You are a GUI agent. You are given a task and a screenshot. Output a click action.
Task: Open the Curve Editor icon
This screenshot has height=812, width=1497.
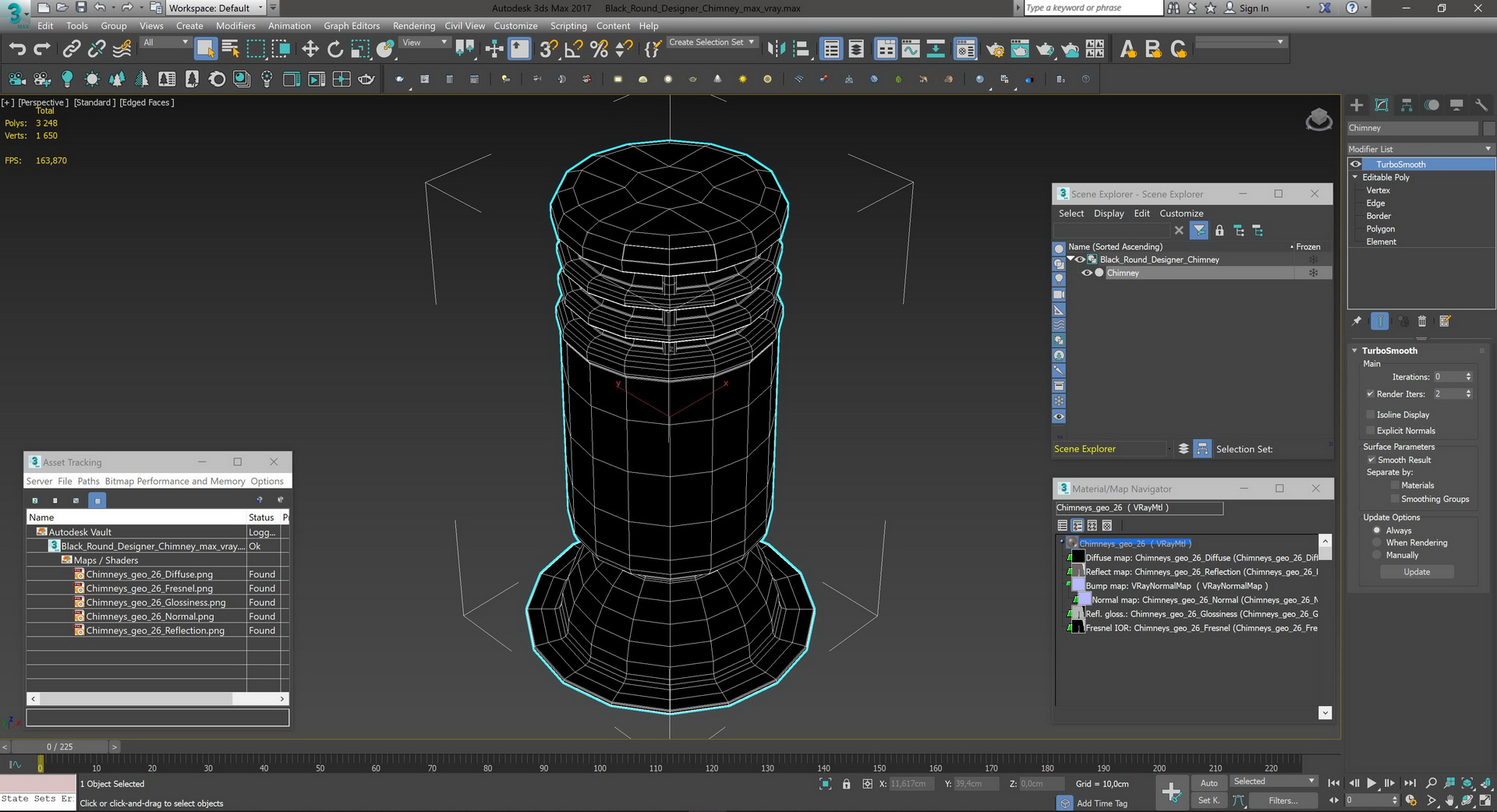pos(911,49)
